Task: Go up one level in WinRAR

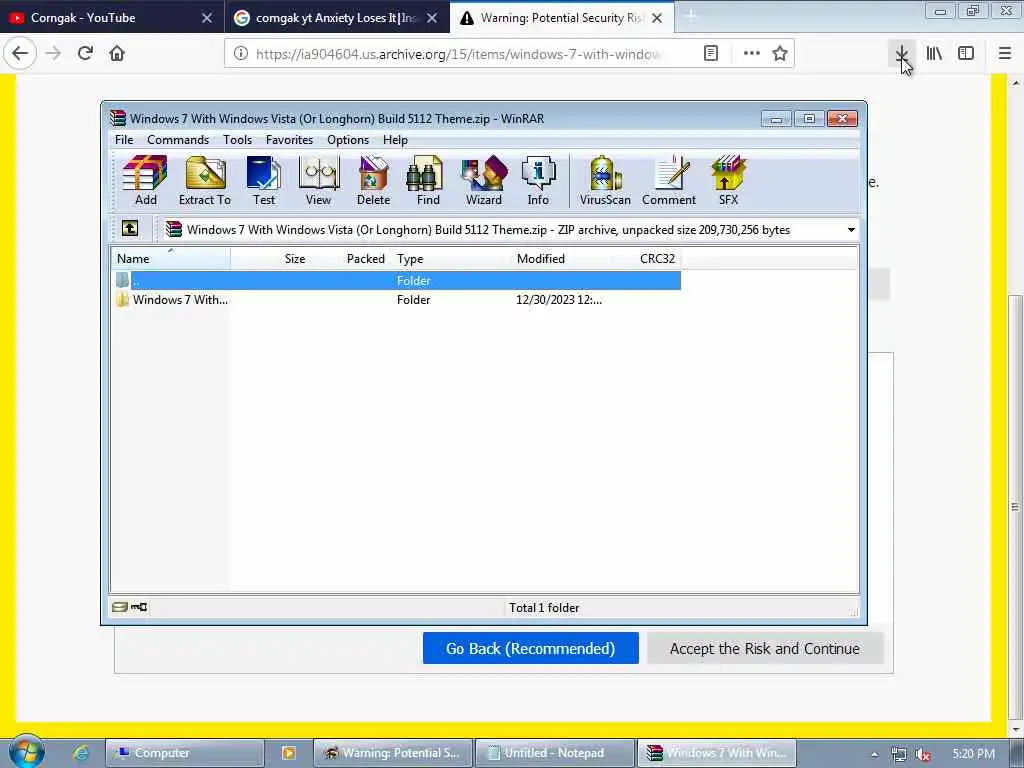Action: (x=130, y=229)
